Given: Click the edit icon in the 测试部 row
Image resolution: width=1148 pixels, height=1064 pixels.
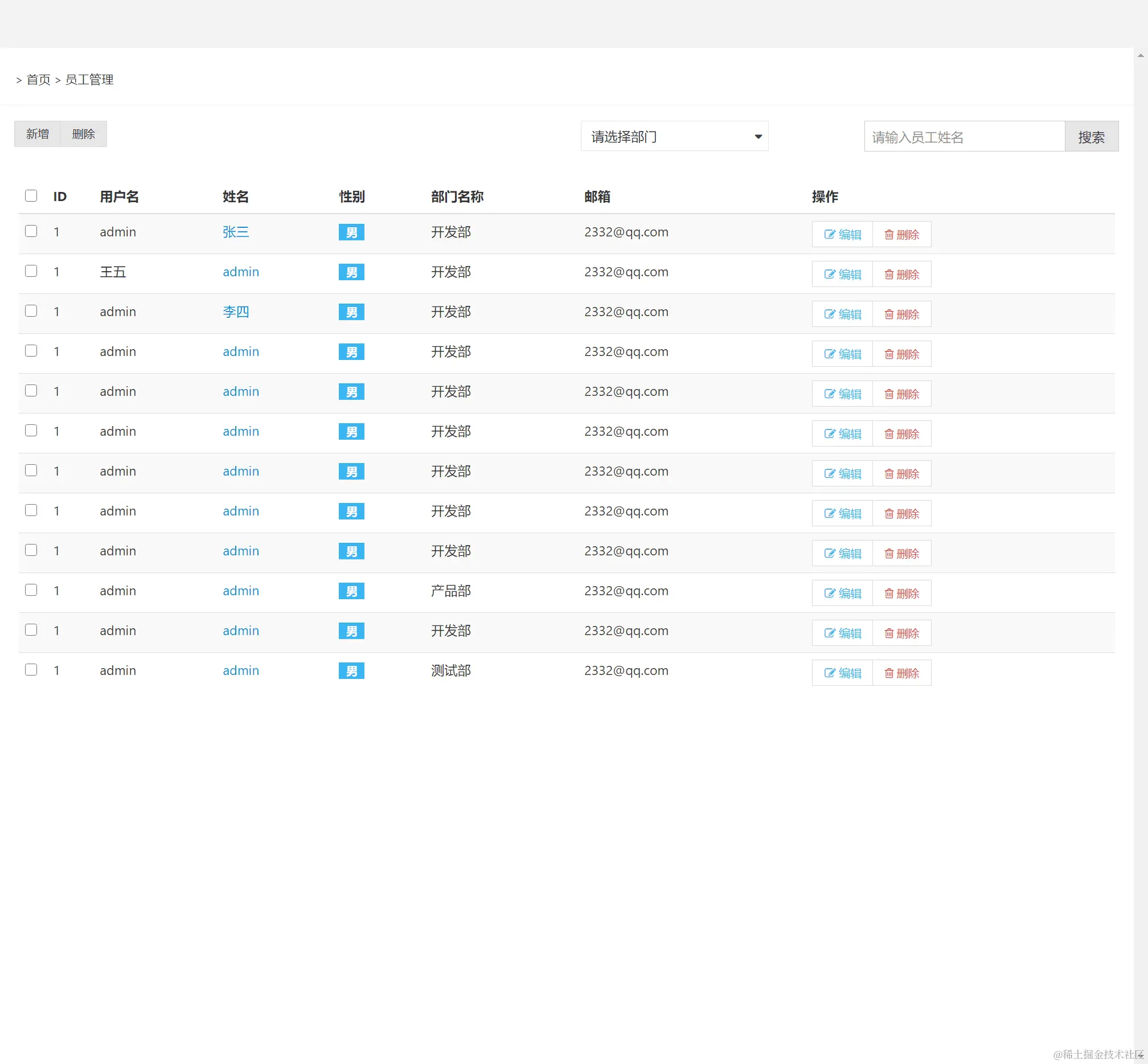Looking at the screenshot, I should click(829, 673).
